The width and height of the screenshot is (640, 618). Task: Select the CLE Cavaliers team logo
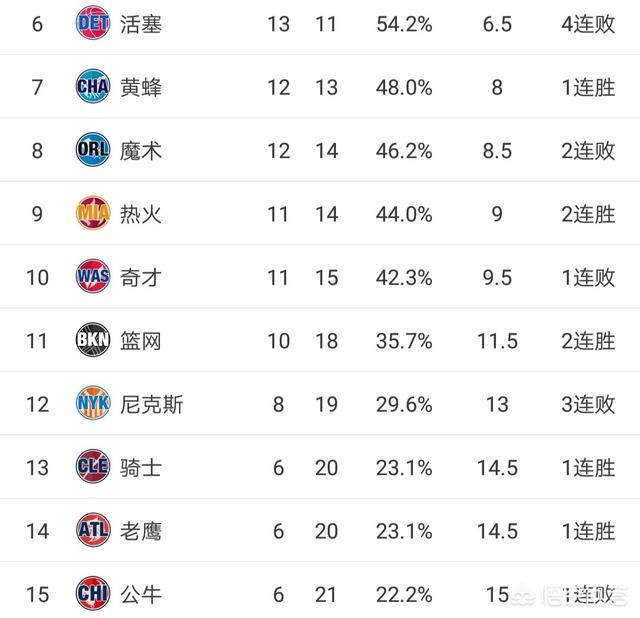[93, 466]
